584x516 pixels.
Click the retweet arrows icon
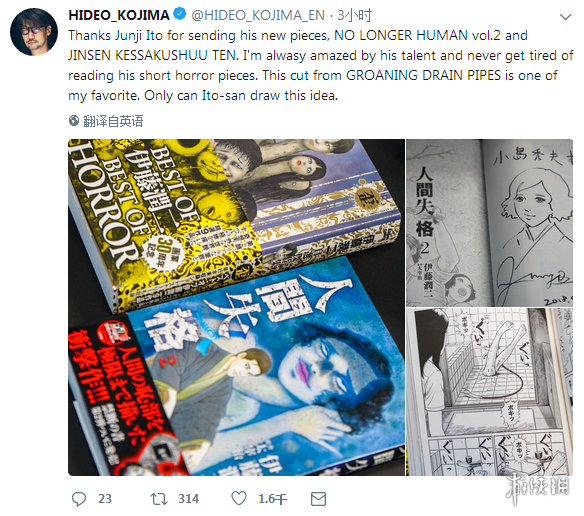pyautogui.click(x=159, y=499)
